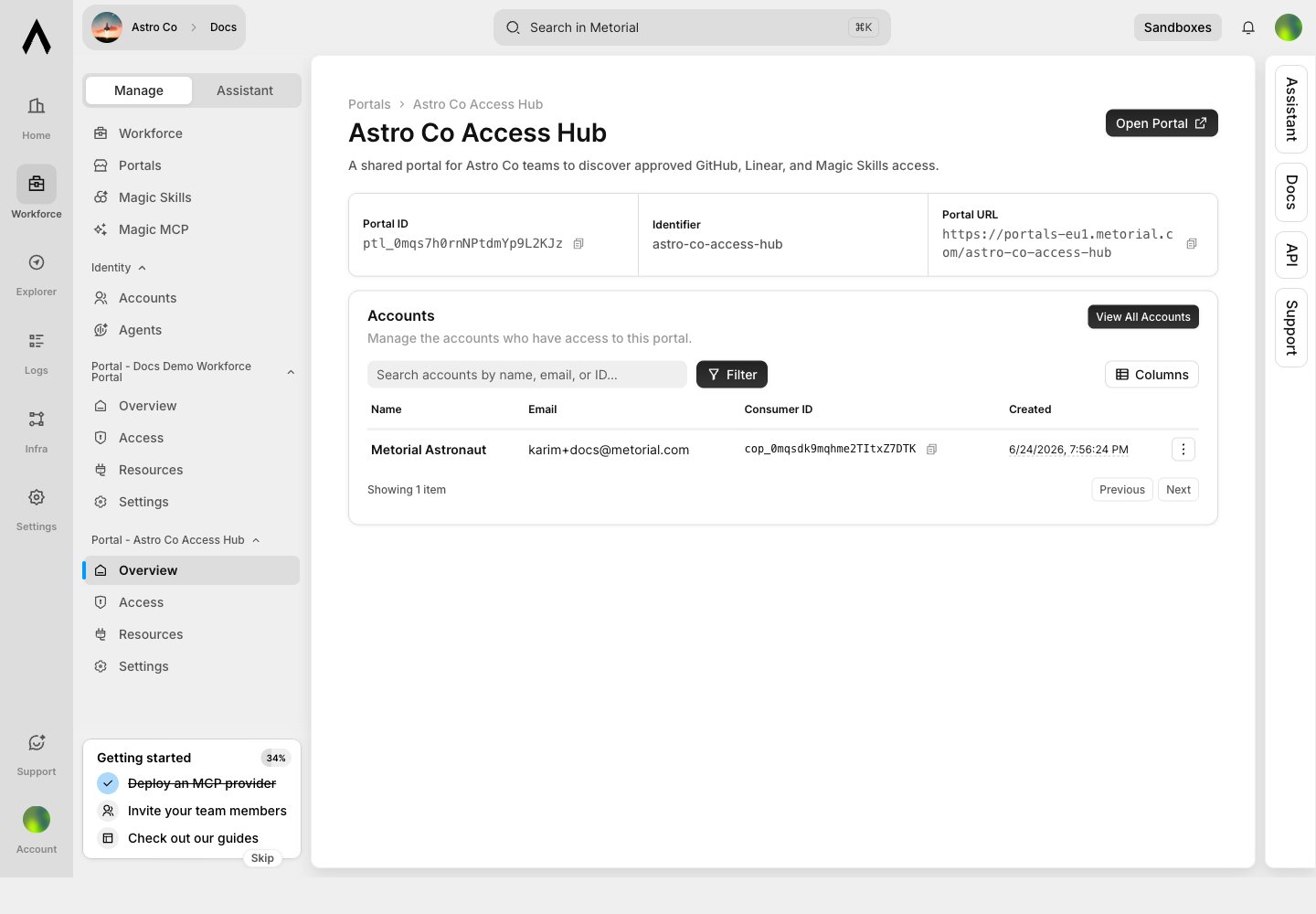Click the Docs breadcrumb in top bar
Viewport: 1316px width, 914px height.
pyautogui.click(x=223, y=27)
